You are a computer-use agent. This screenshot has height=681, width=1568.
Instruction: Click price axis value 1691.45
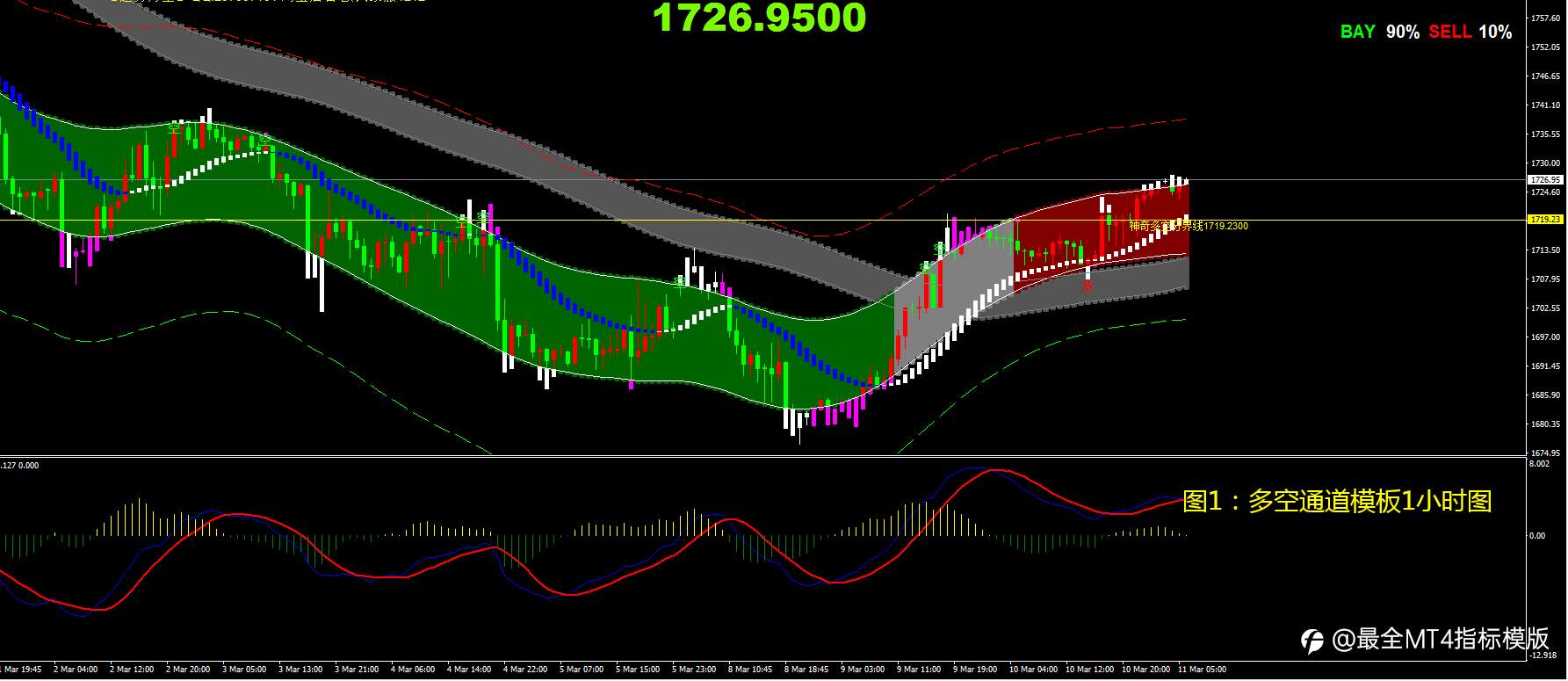pos(1545,366)
